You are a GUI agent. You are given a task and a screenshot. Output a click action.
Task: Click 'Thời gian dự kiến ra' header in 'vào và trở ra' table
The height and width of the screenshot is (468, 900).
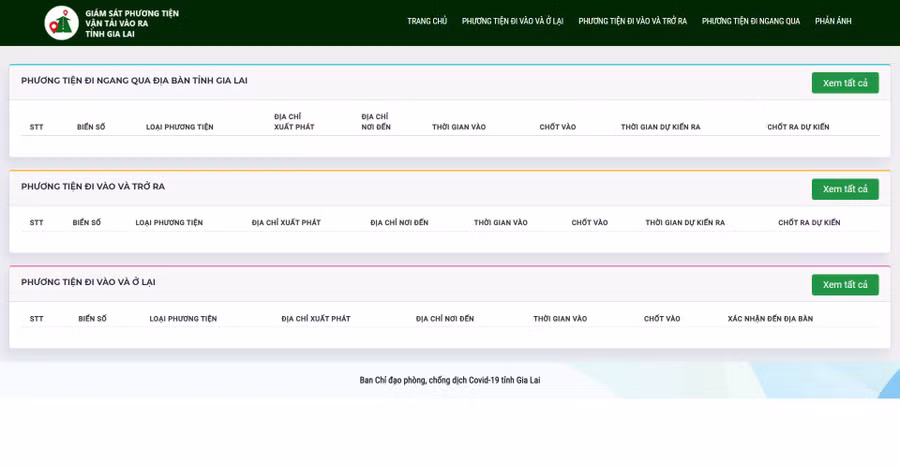(685, 223)
